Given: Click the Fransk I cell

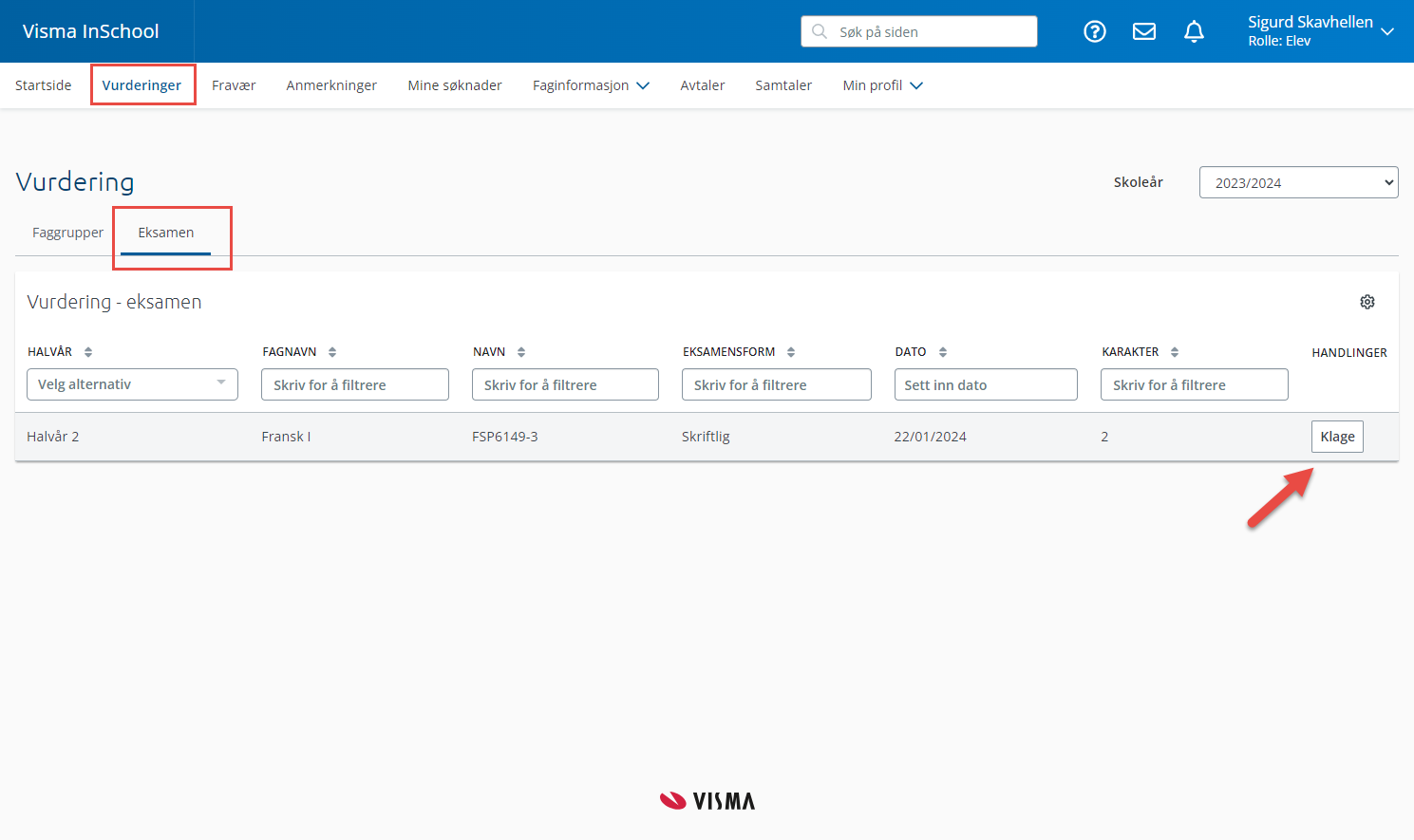Looking at the screenshot, I should pos(286,437).
